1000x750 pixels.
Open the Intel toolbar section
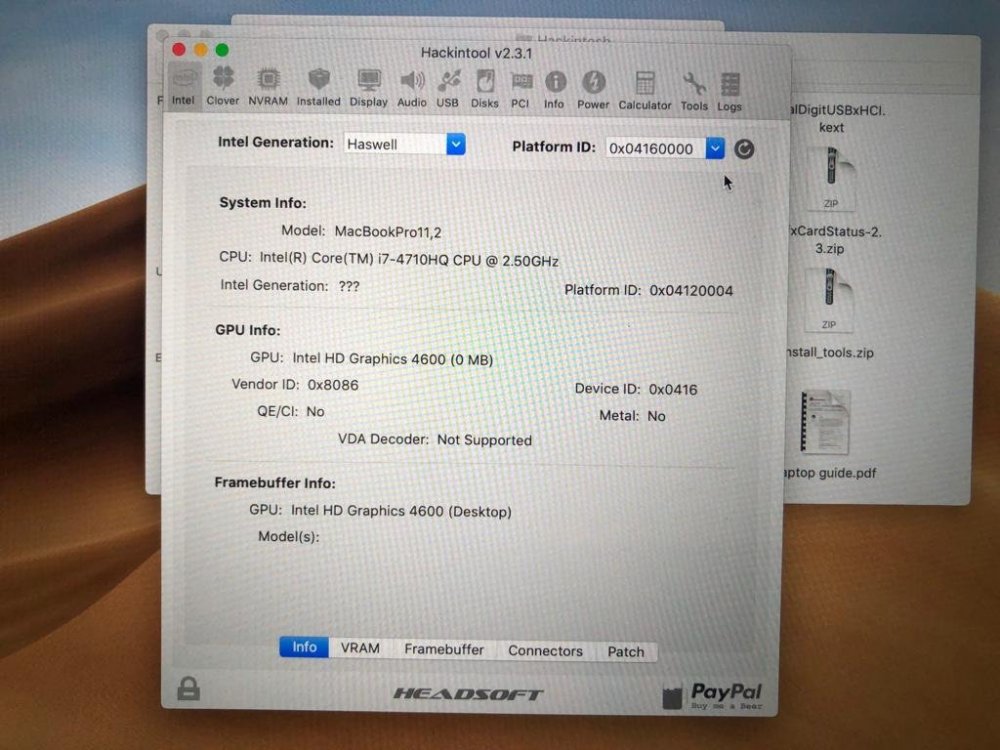(184, 87)
